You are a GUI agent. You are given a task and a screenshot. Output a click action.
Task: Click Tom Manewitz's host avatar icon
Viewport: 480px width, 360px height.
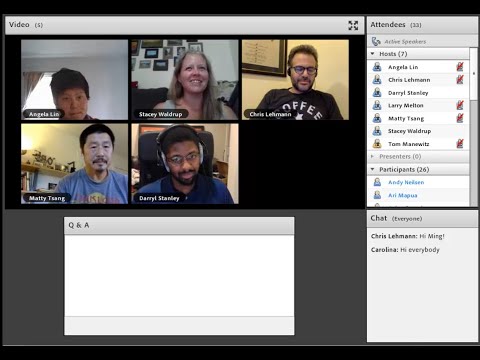pyautogui.click(x=377, y=144)
